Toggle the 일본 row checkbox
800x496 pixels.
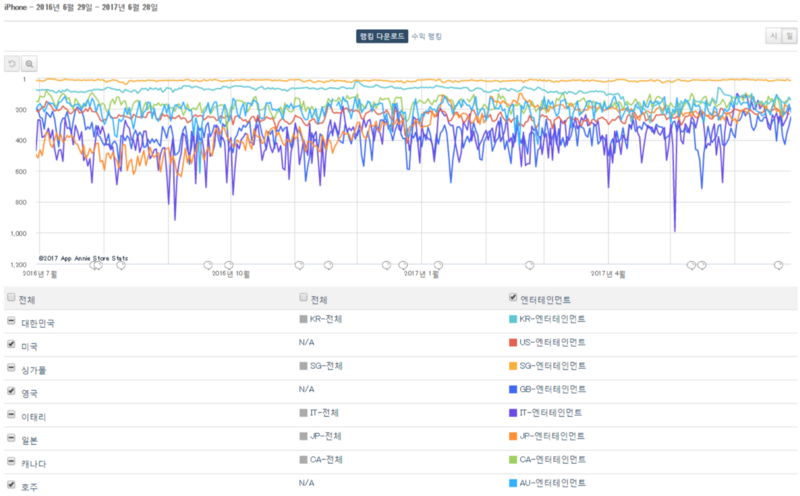tap(11, 438)
